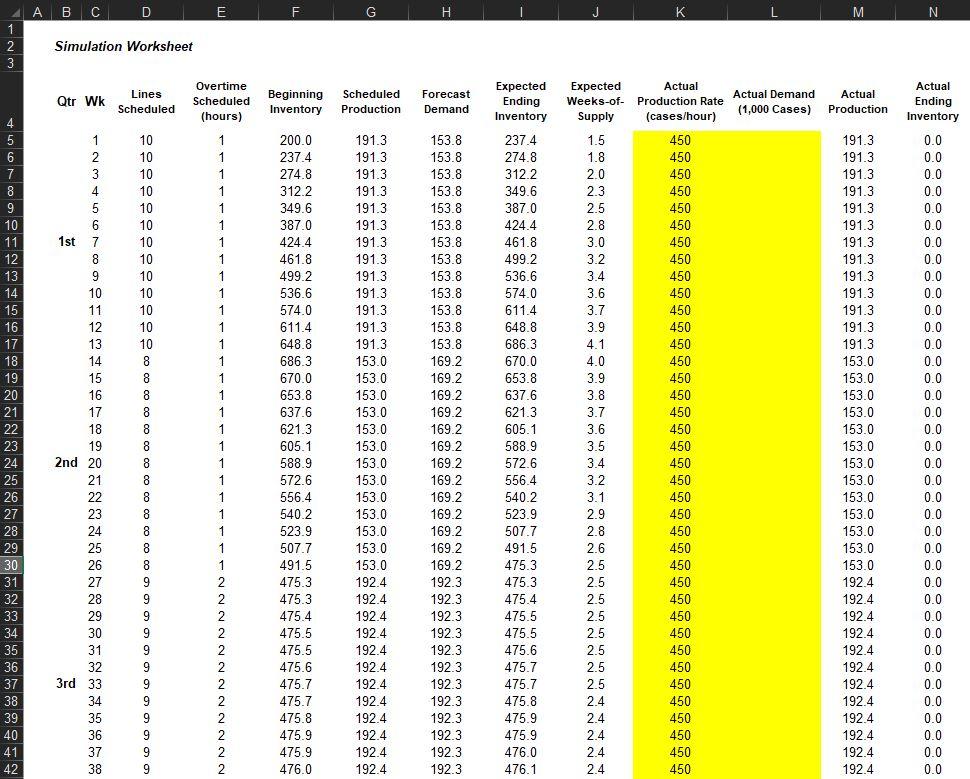The height and width of the screenshot is (779, 970).
Task: Select Expected Ending Inventory 574.0 in row 14
Action: tap(521, 293)
